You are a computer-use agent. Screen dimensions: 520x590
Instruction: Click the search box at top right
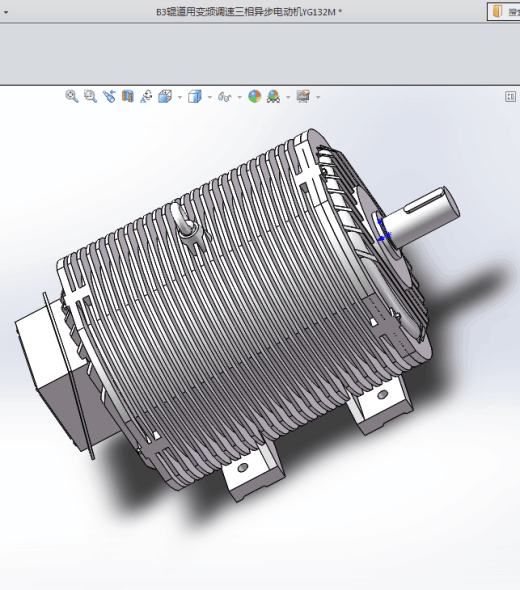click(x=504, y=12)
